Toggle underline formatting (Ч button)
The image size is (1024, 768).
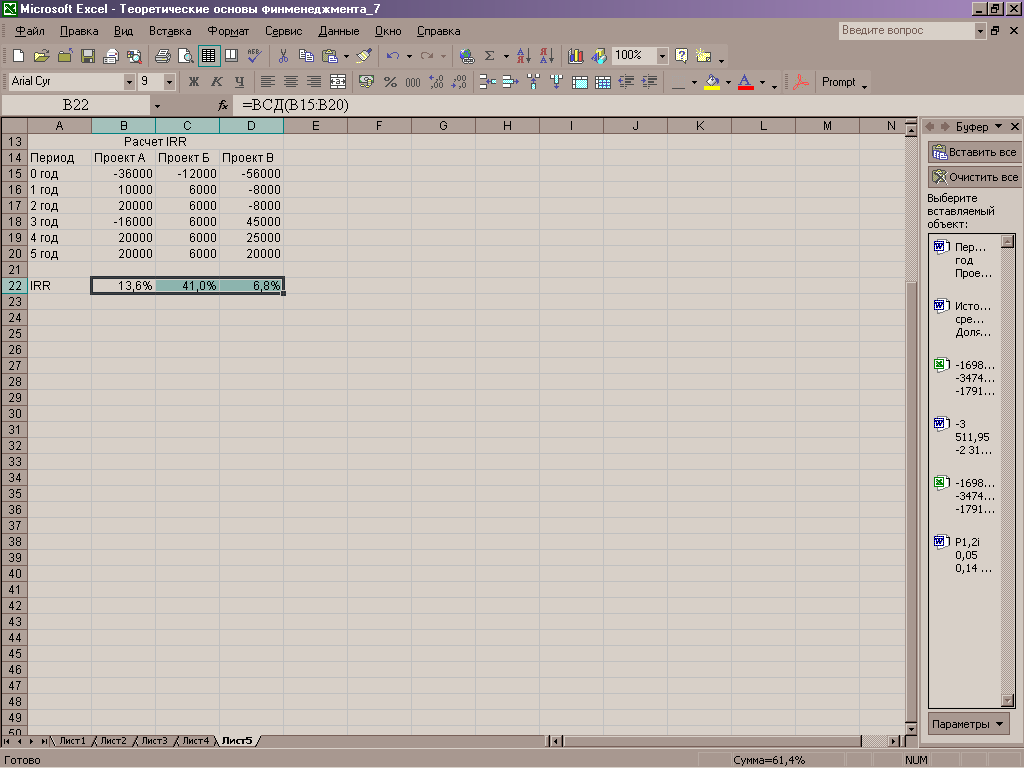coord(239,82)
